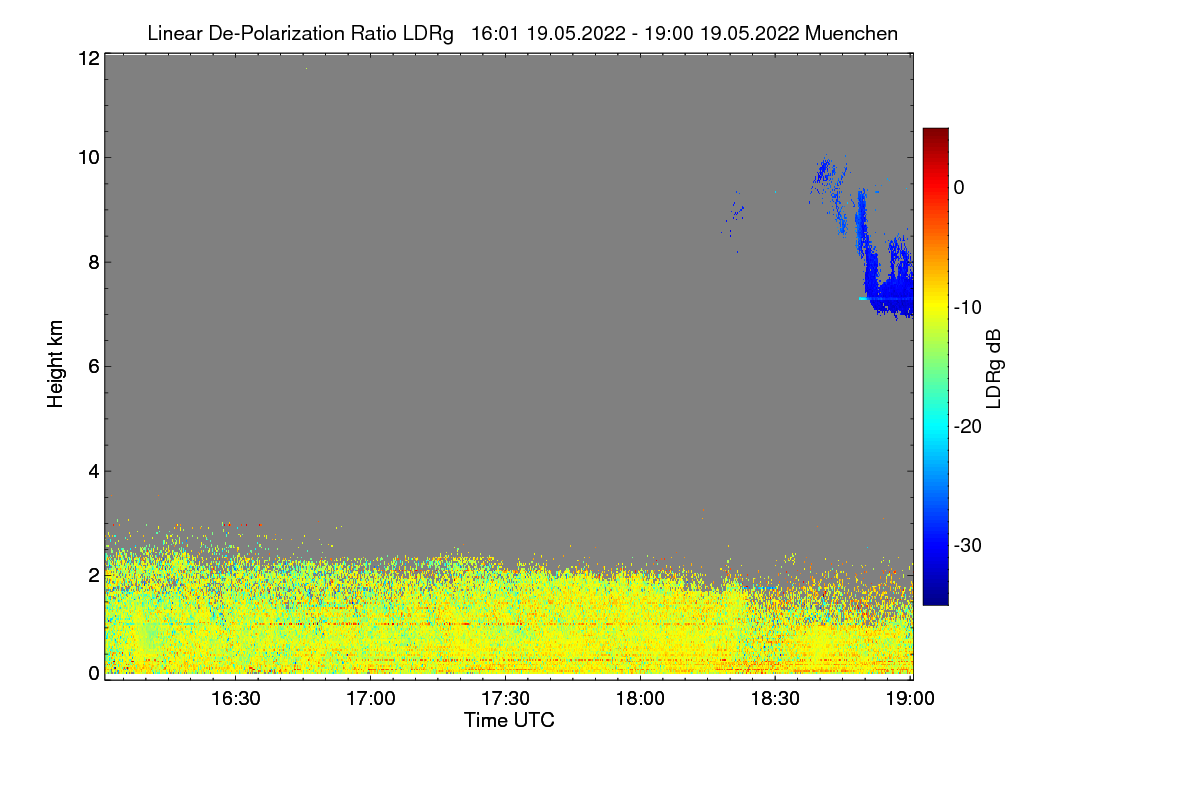Click the 17:30 time axis label
1200x800 pixels.
pos(506,699)
